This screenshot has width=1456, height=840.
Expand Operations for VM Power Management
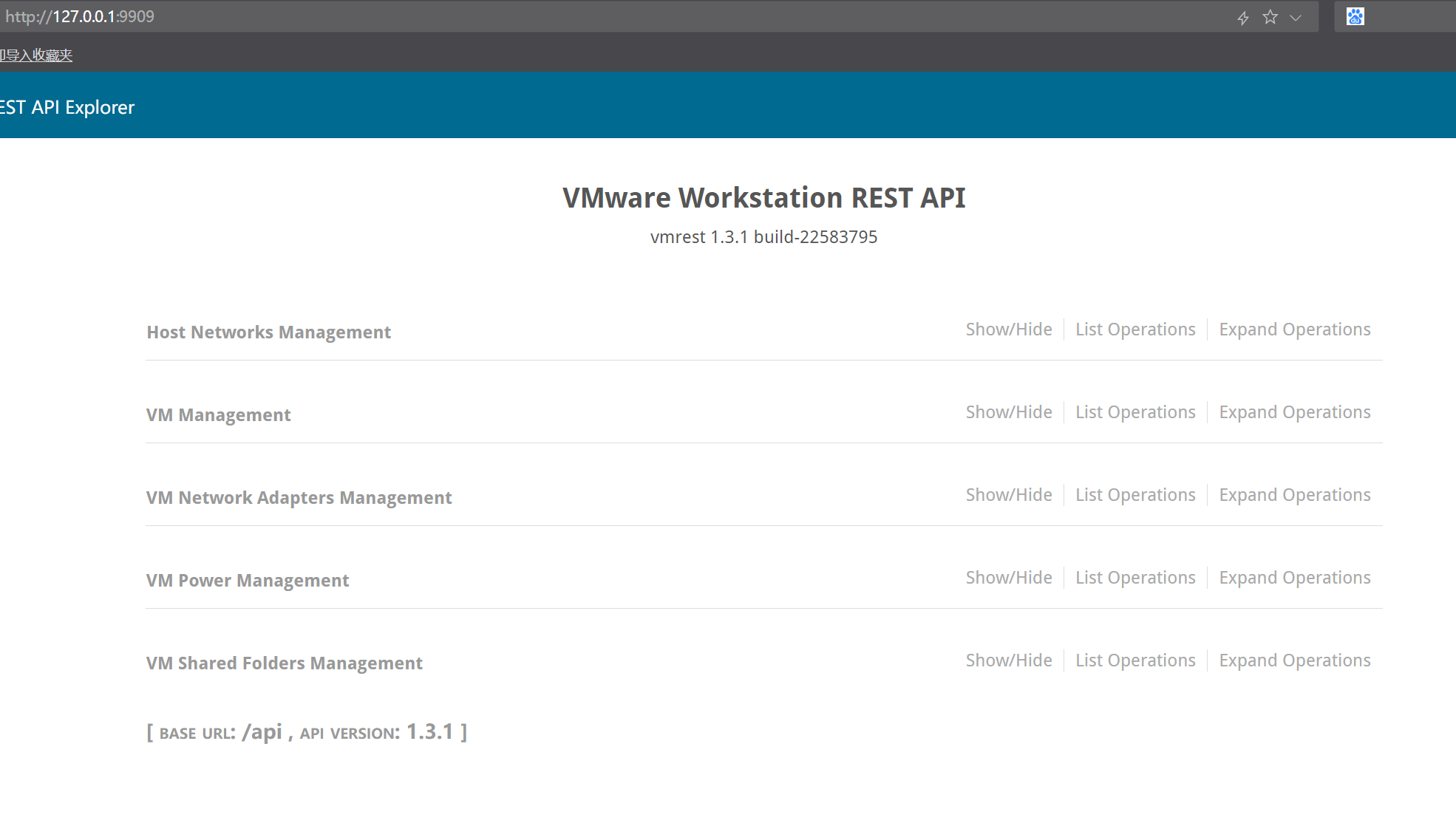point(1295,578)
